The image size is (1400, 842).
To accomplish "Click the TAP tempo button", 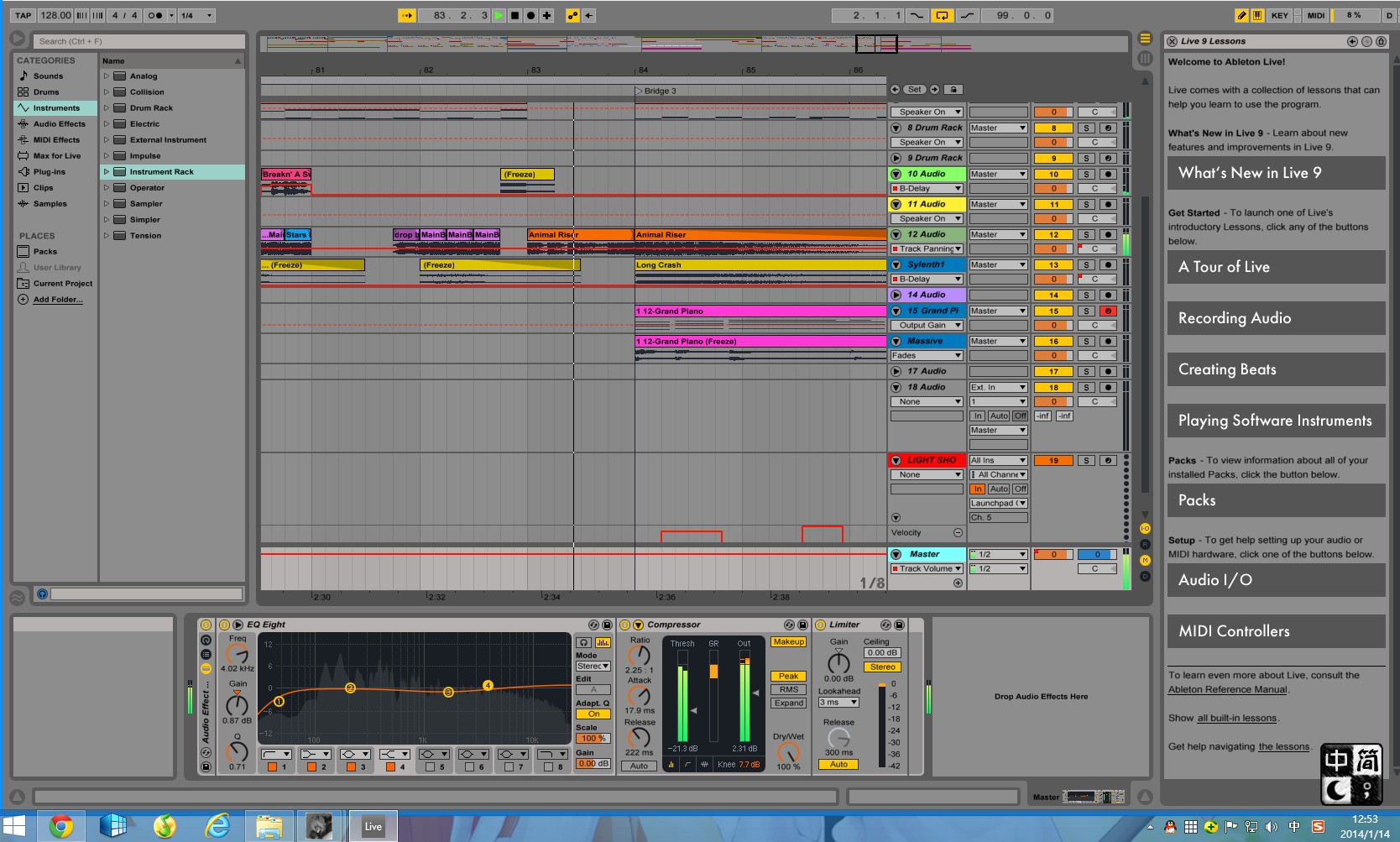I will (24, 15).
